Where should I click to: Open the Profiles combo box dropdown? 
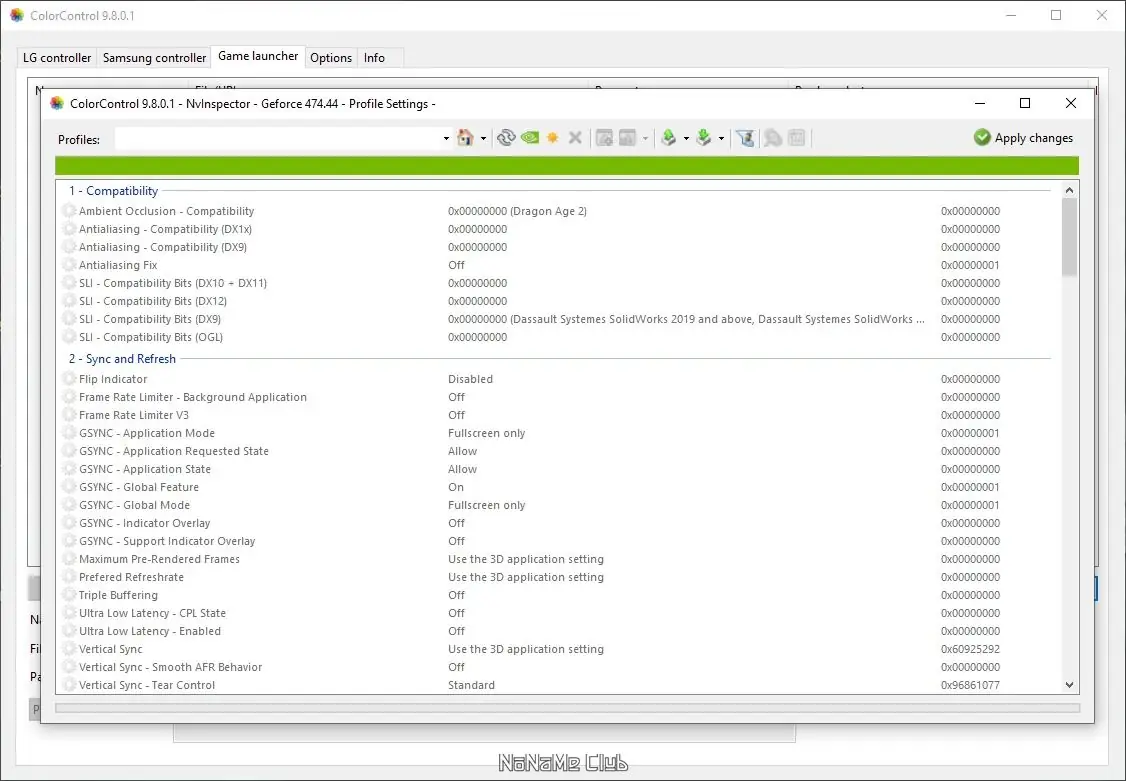click(446, 139)
